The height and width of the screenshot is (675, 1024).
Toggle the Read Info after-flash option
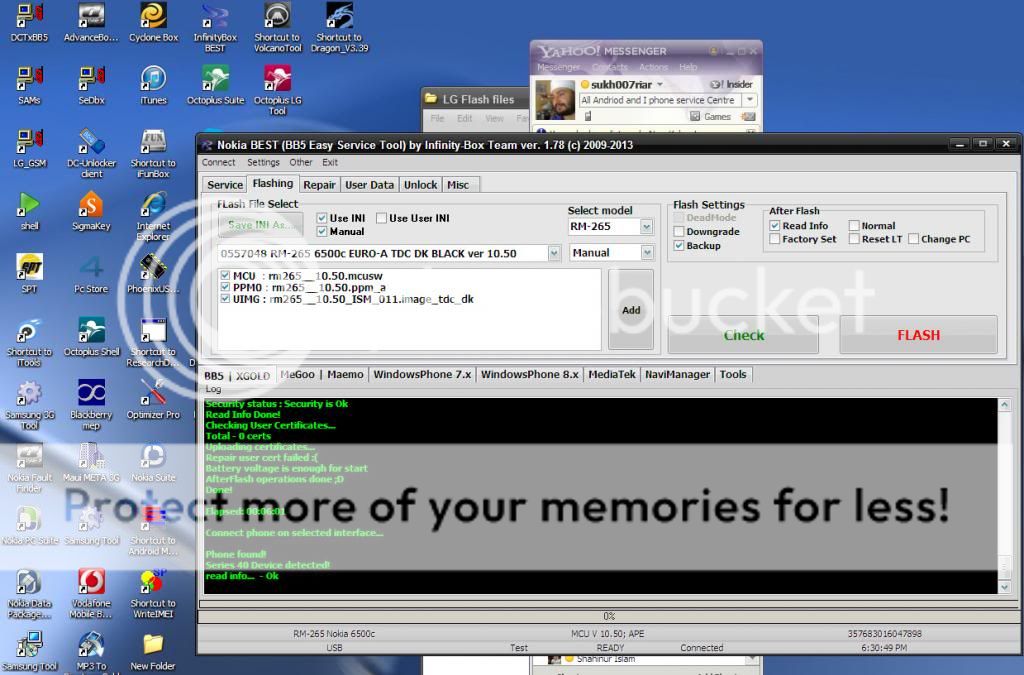[x=775, y=225]
